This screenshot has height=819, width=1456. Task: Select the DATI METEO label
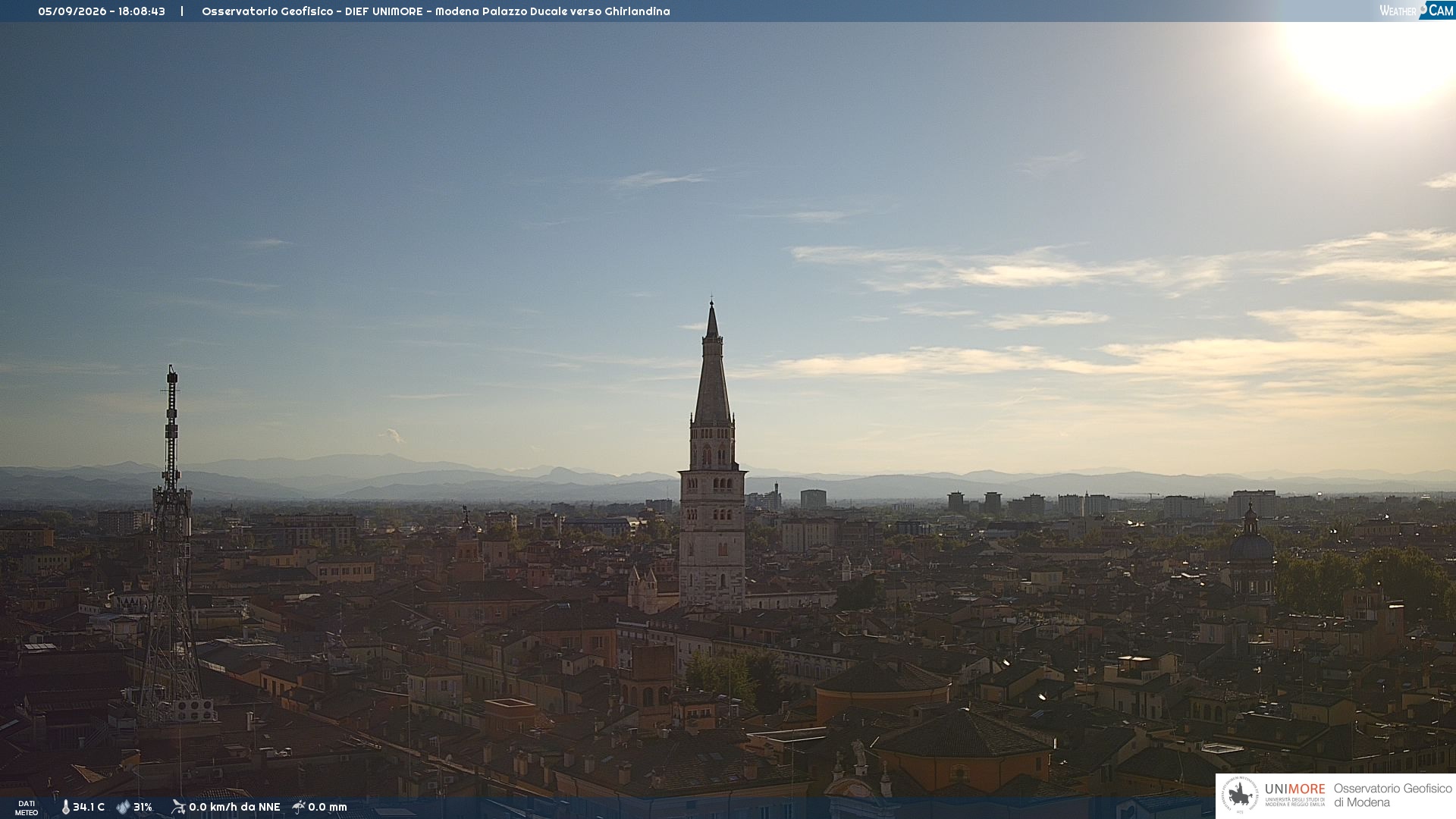point(27,808)
